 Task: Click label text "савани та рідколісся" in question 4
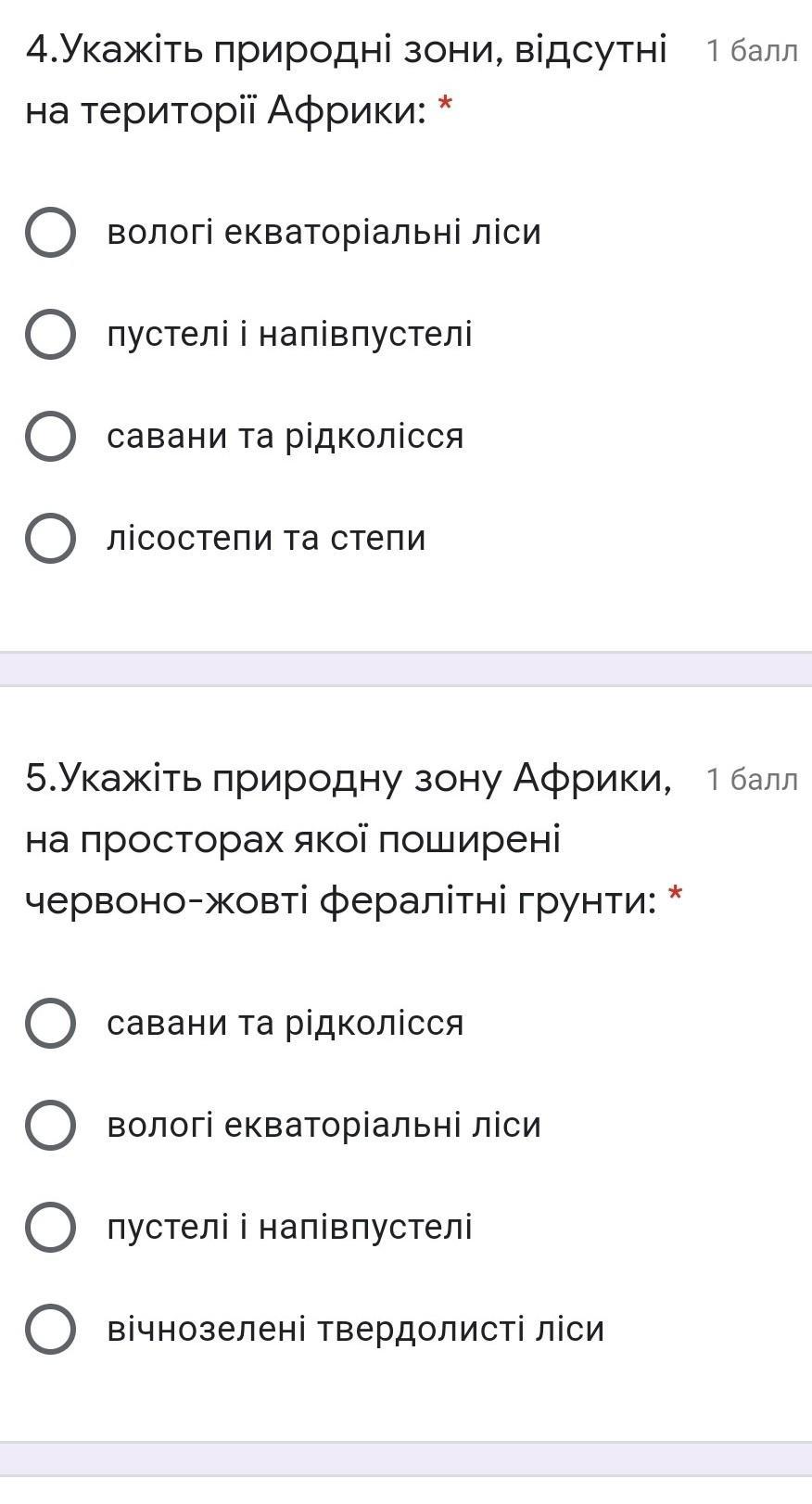click(x=285, y=436)
